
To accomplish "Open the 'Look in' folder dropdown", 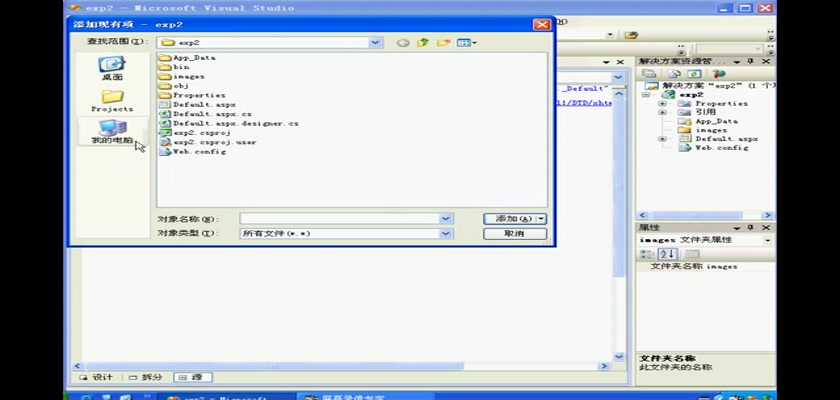I will (375, 43).
